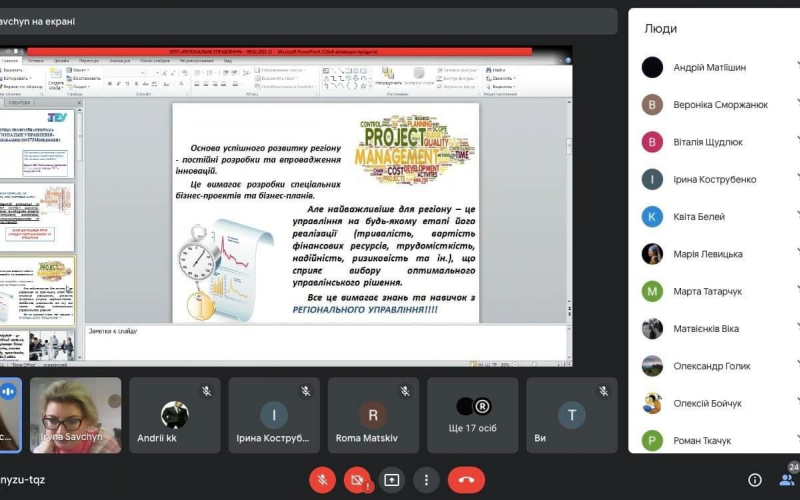
Task: Toggle the numbered list button
Action: 210,73
